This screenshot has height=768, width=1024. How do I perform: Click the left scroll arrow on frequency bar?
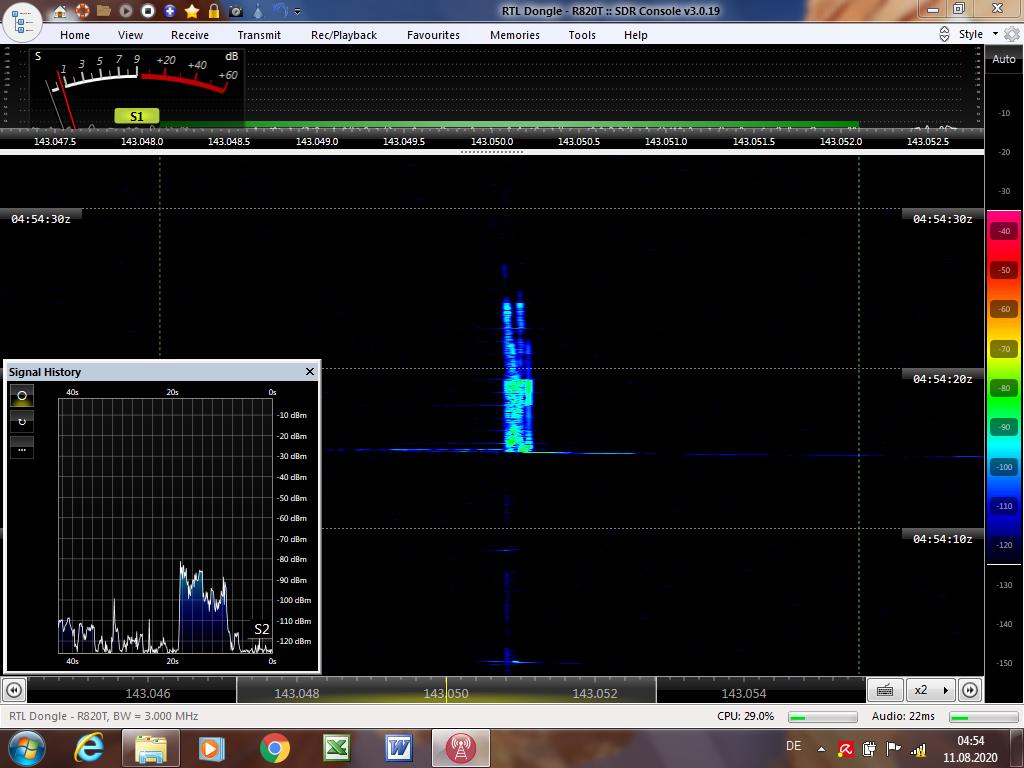point(14,690)
